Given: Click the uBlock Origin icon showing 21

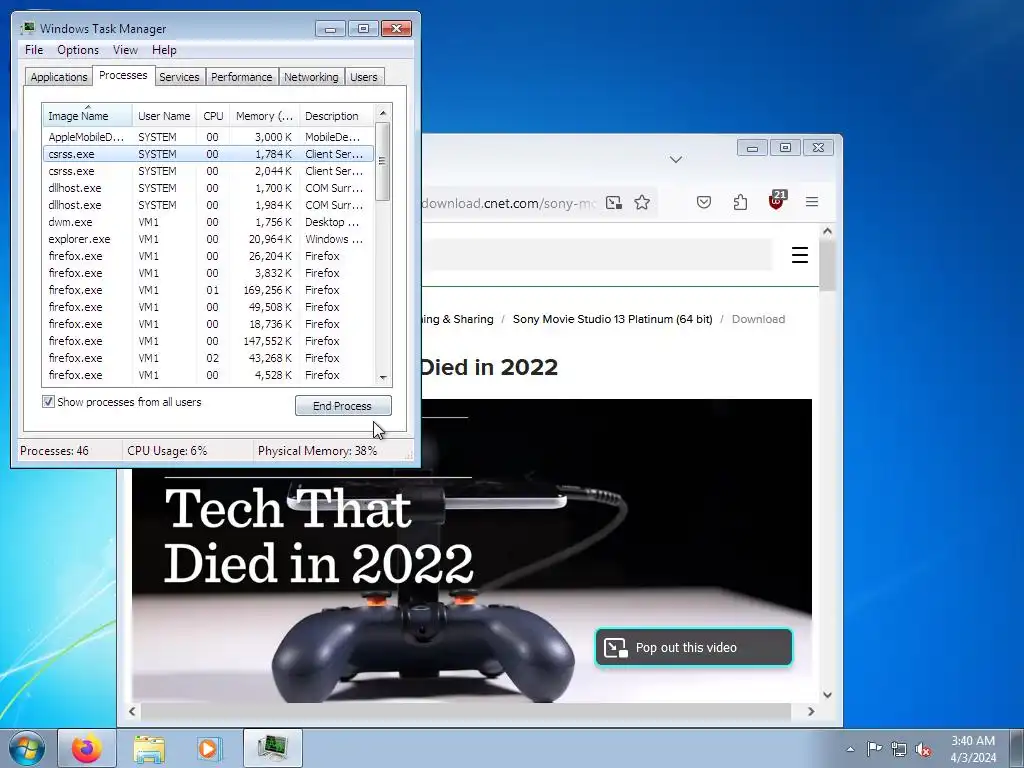Looking at the screenshot, I should click(x=776, y=200).
